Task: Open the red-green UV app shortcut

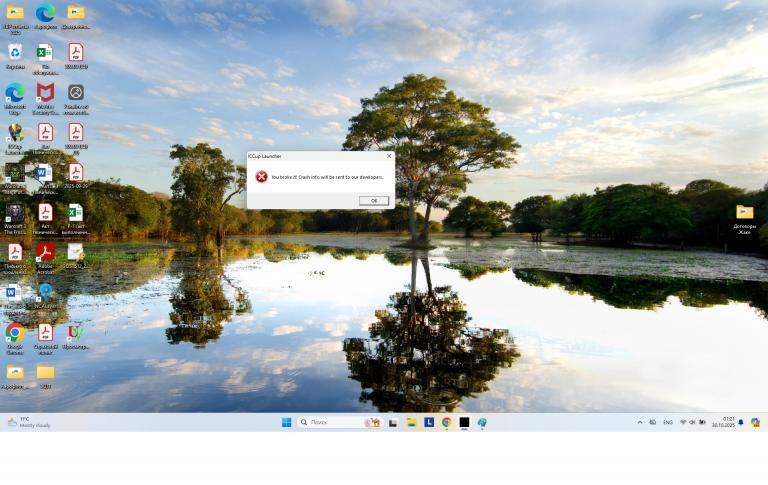Action: tap(75, 336)
